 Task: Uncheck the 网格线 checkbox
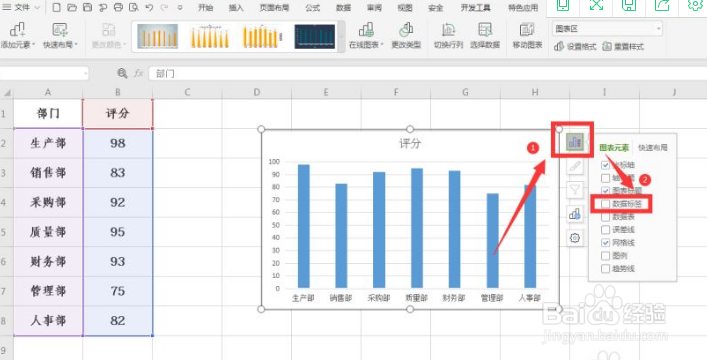[606, 243]
